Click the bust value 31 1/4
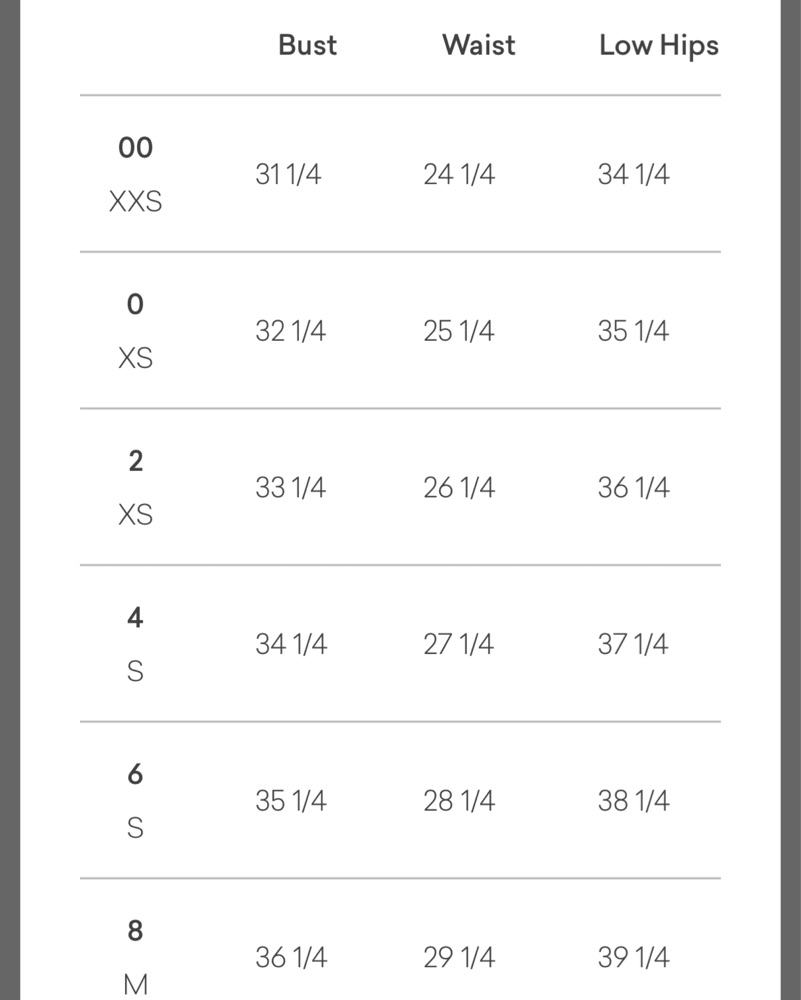This screenshot has width=801, height=1000. (288, 174)
